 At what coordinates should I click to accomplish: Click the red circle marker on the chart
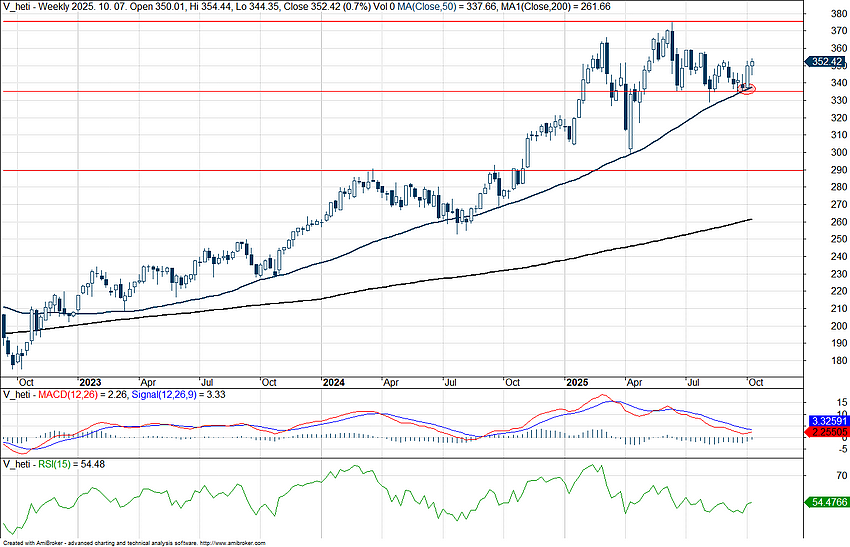coord(747,89)
